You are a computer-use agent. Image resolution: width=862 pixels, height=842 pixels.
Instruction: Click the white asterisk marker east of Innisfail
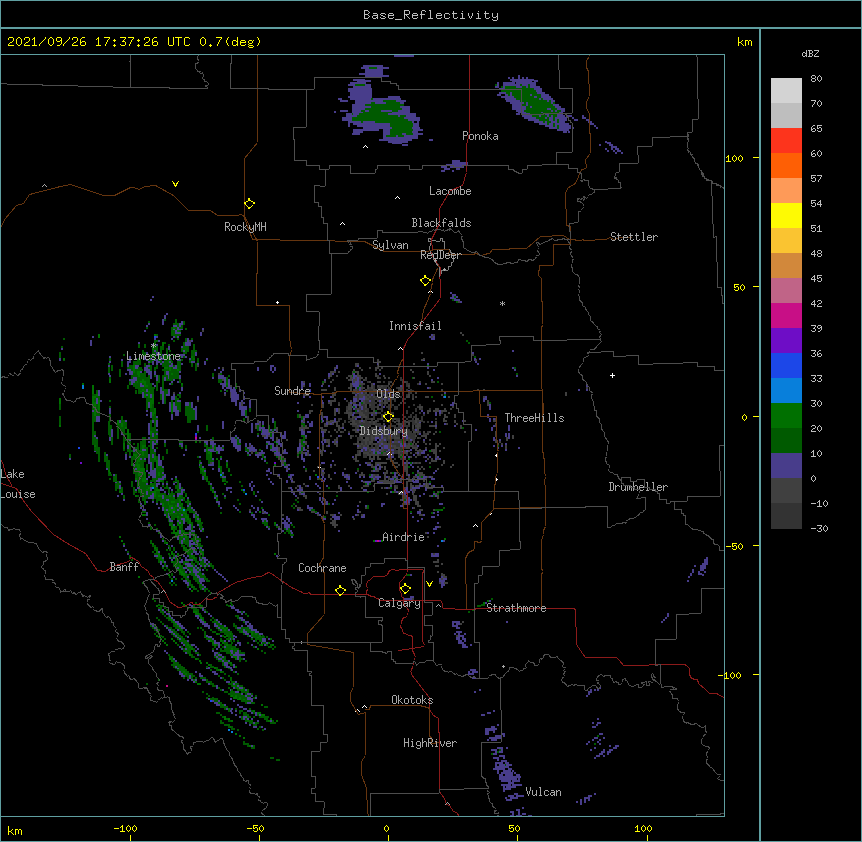tap(502, 303)
